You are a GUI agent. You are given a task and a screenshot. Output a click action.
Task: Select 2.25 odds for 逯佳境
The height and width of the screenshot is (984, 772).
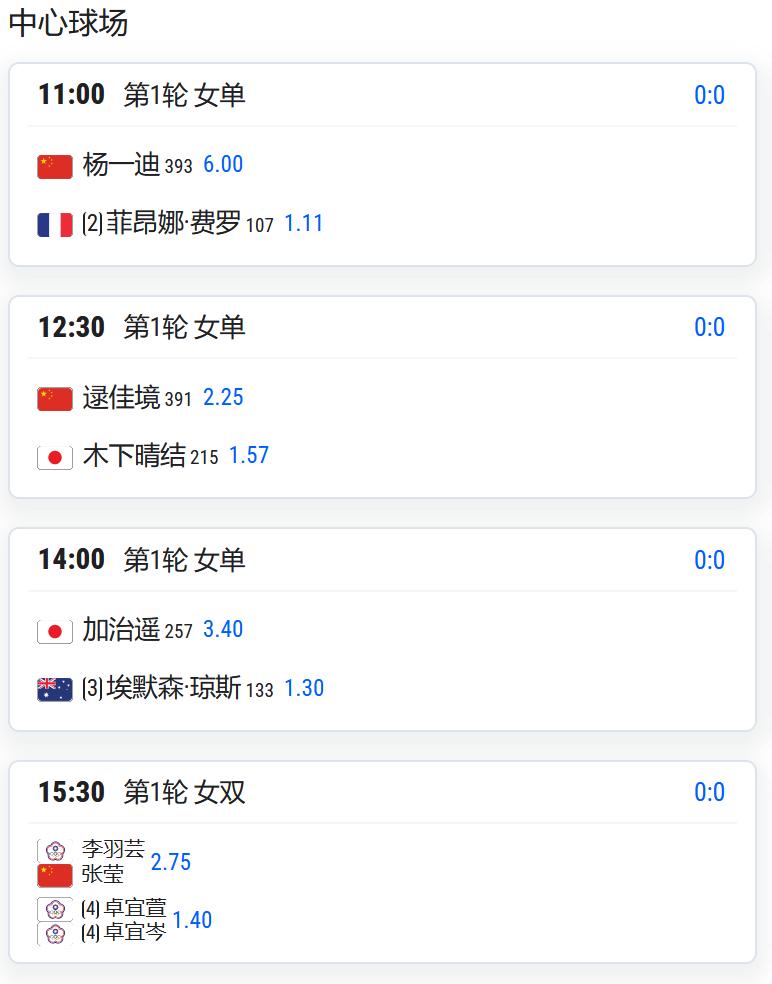pyautogui.click(x=223, y=397)
